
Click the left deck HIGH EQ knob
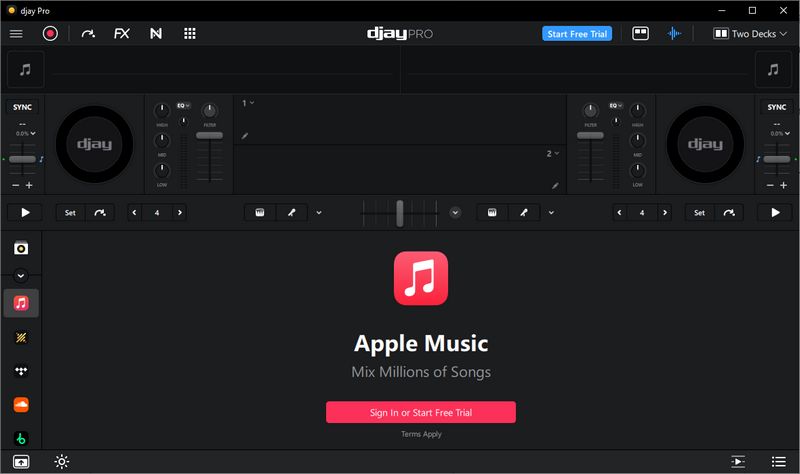pos(162,110)
